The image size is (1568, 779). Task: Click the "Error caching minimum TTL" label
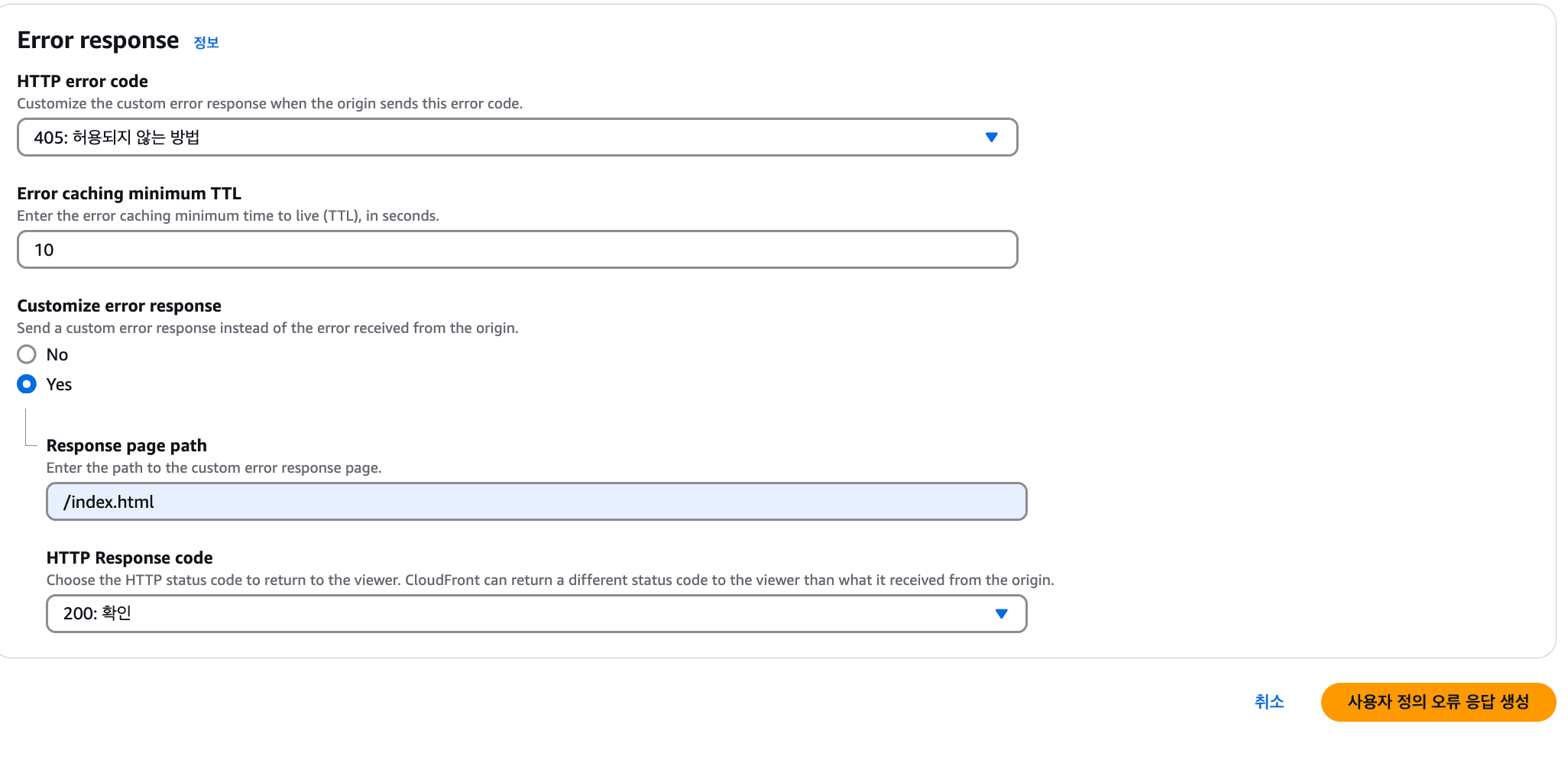(x=129, y=193)
